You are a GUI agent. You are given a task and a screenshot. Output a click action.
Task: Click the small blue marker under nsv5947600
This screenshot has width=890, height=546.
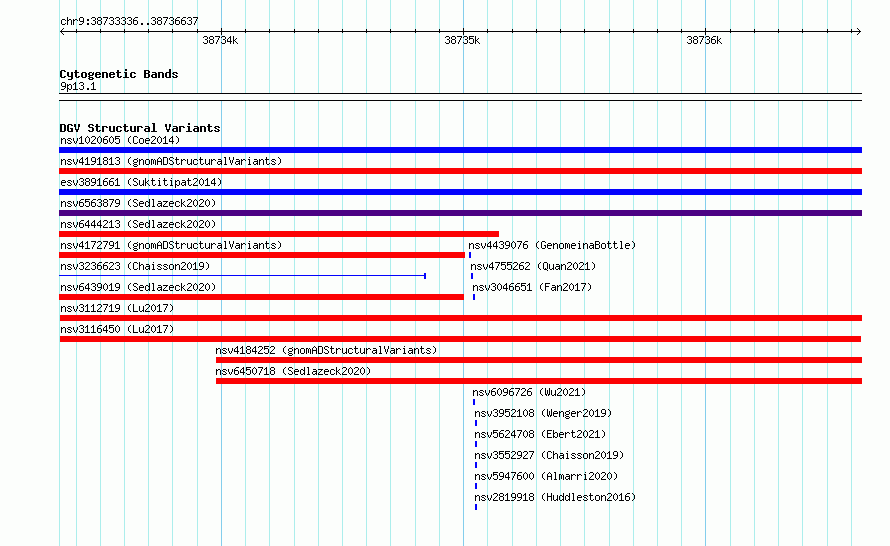[x=476, y=486]
